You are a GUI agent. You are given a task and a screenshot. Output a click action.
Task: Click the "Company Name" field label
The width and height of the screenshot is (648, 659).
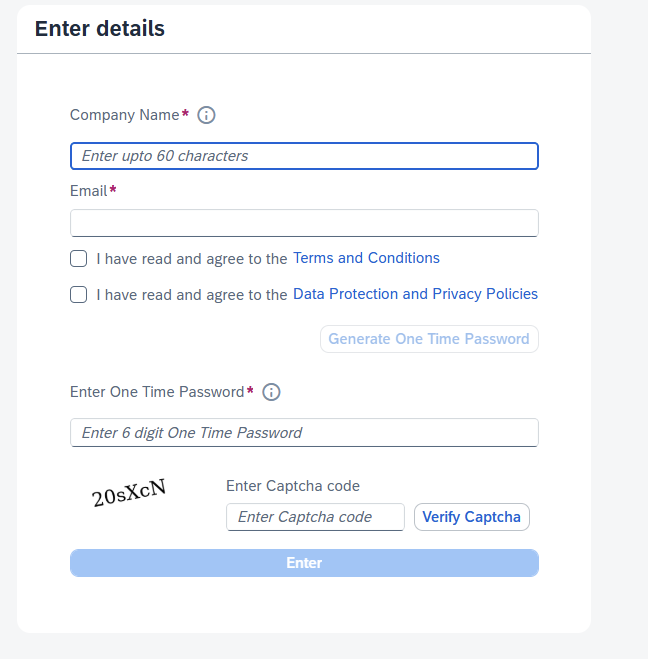tap(124, 115)
